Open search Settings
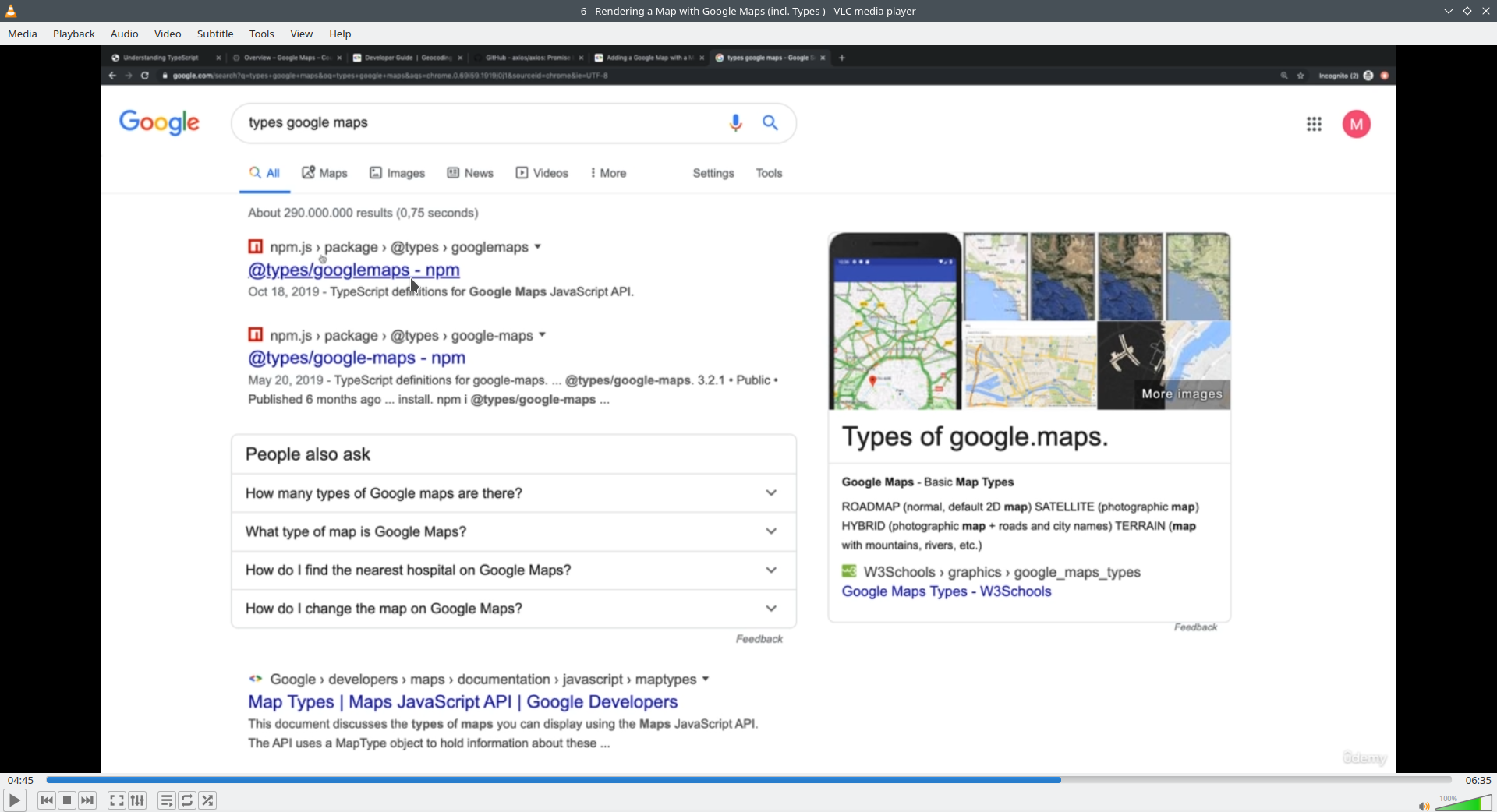 pos(713,173)
